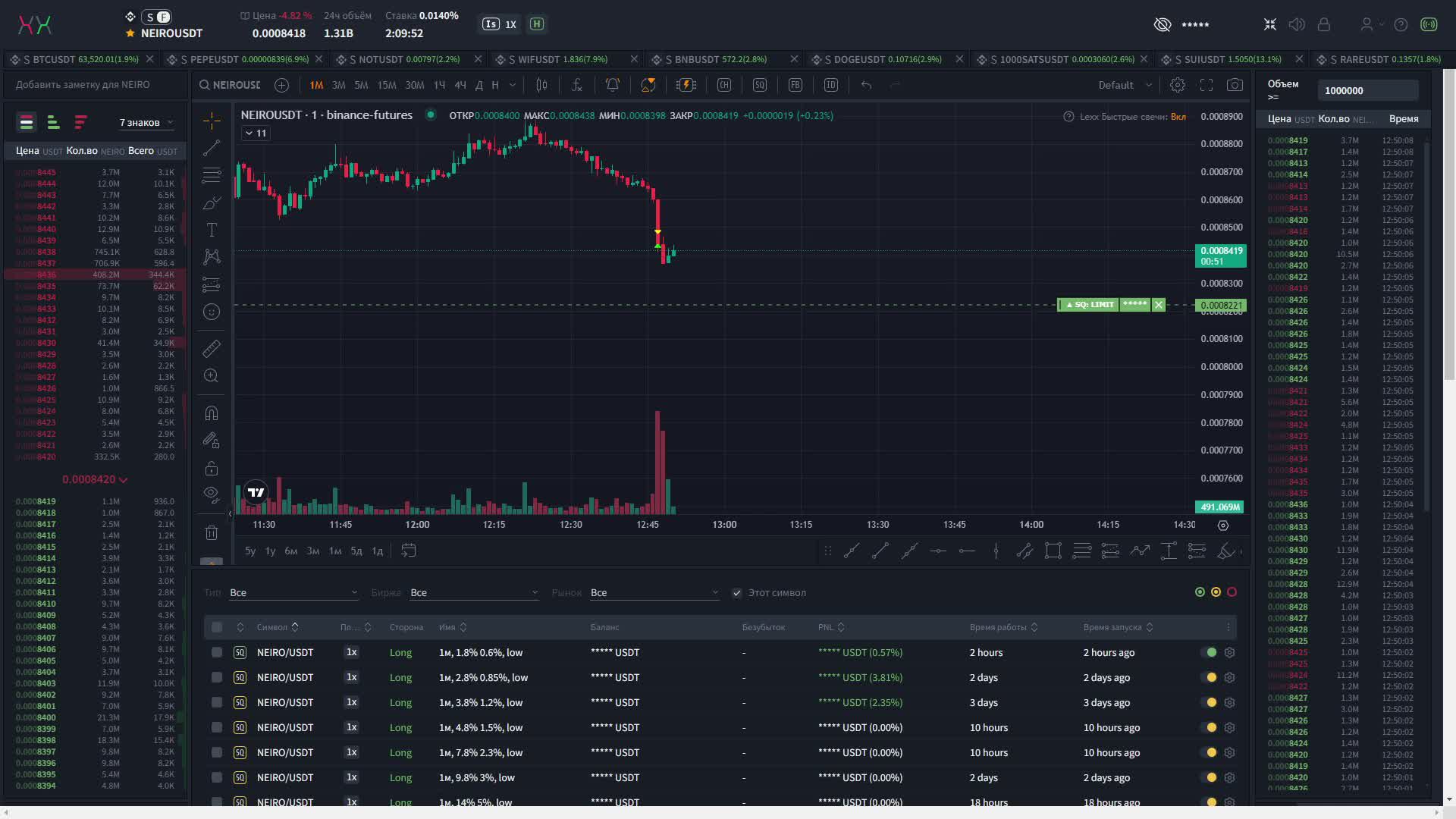Click the red status circle filter

[x=1232, y=592]
